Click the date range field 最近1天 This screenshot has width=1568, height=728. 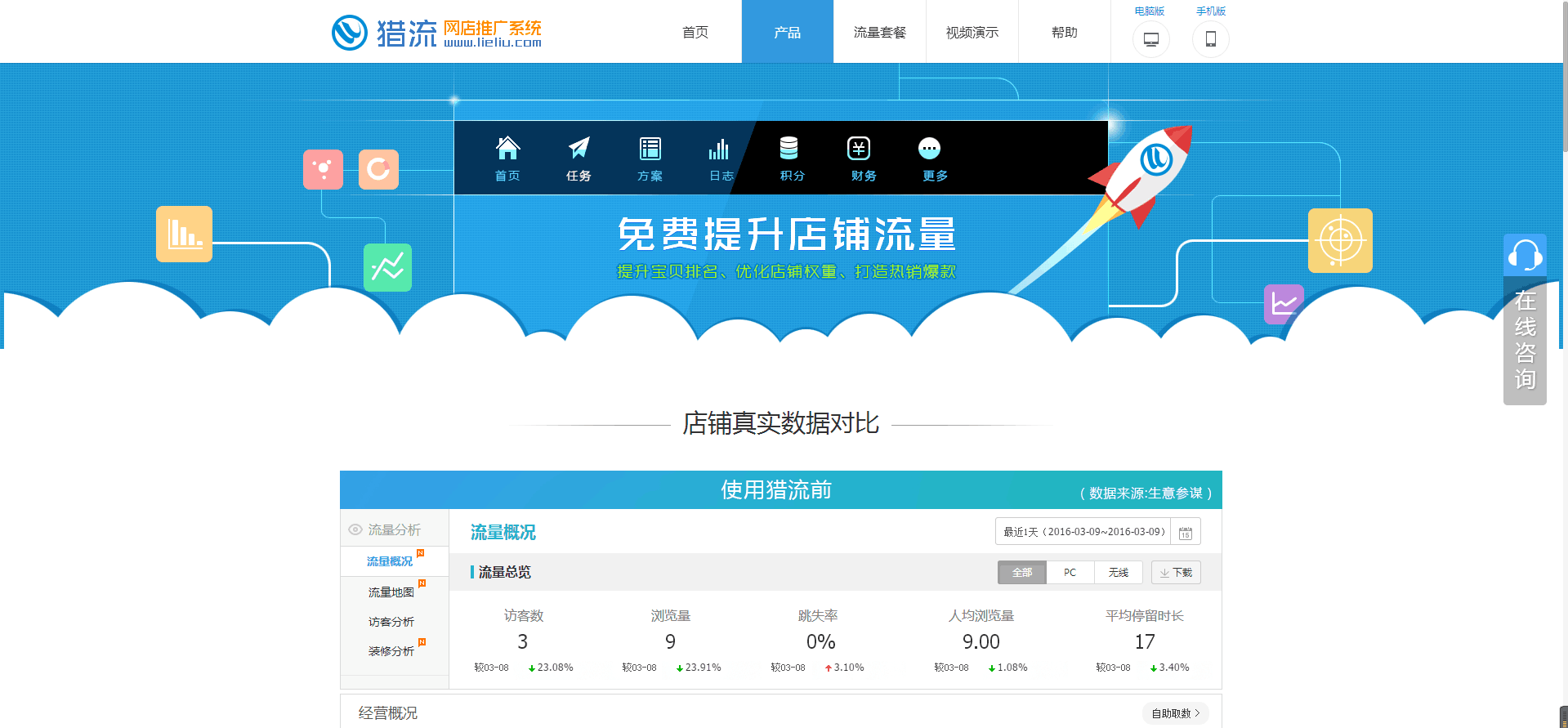(1083, 532)
